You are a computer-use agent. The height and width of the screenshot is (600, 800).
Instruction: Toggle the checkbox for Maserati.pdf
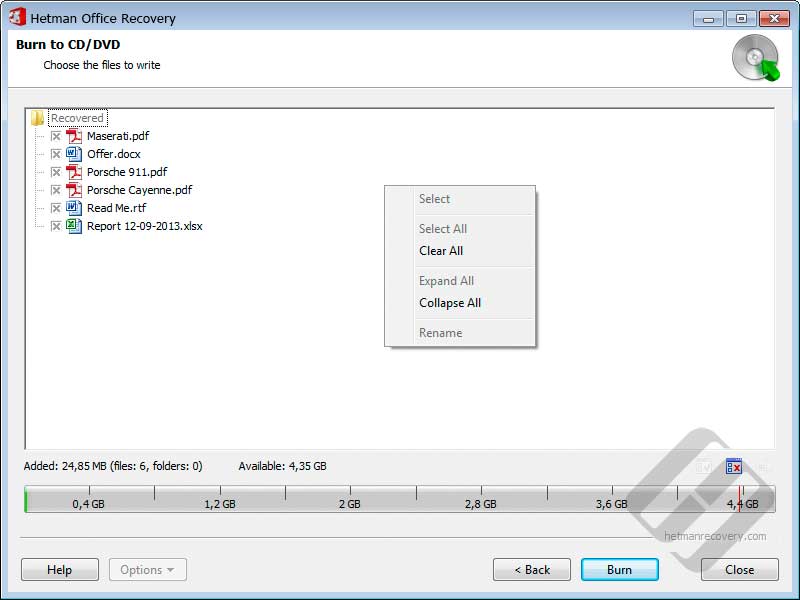(56, 136)
